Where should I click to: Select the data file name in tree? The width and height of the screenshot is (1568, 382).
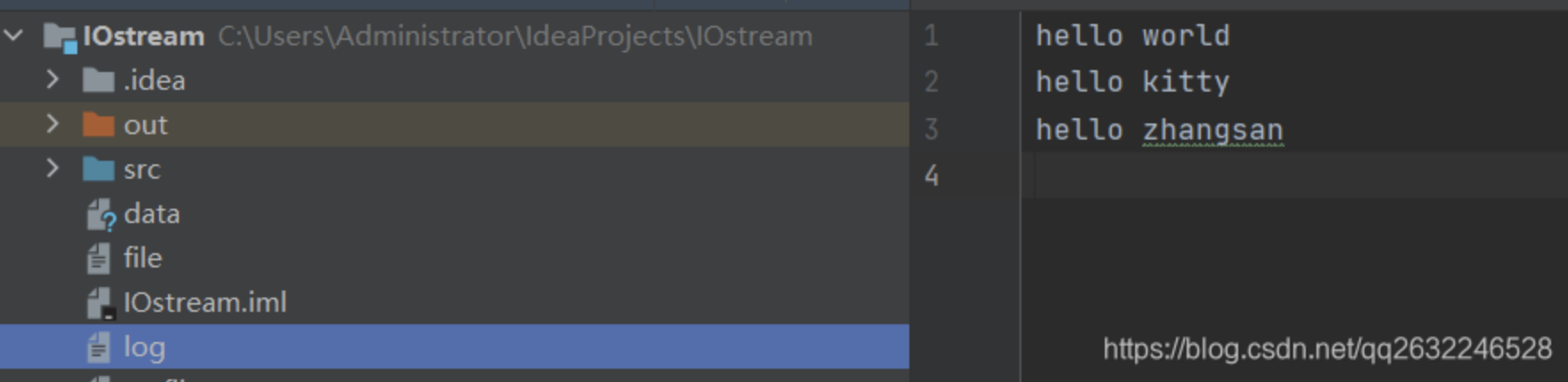click(152, 214)
